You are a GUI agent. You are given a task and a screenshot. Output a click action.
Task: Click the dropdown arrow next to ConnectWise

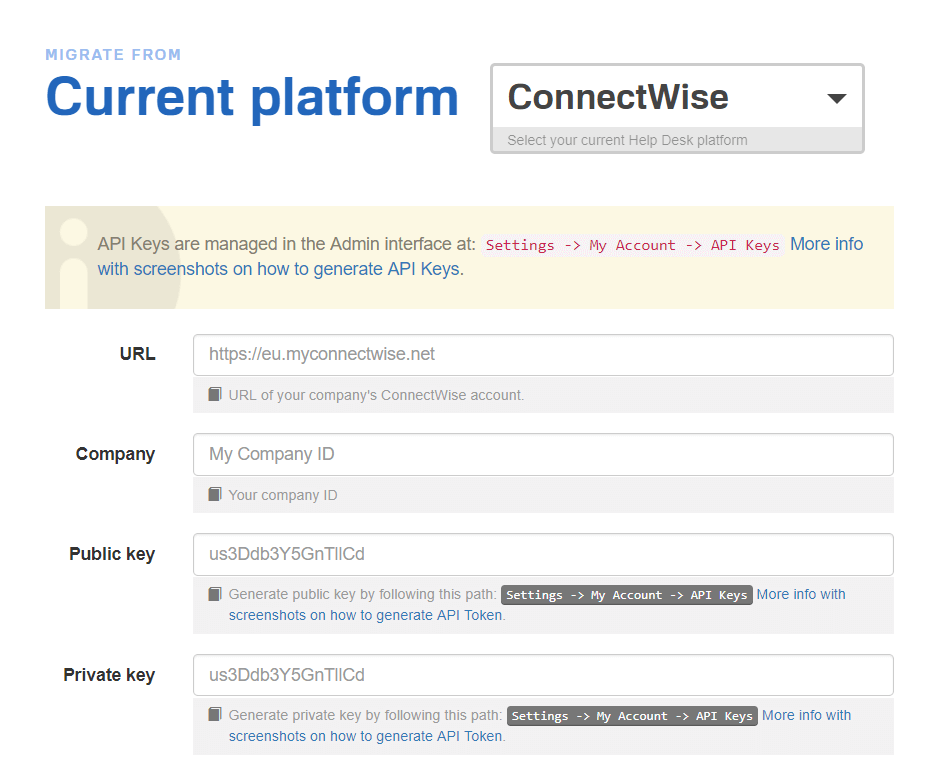[837, 97]
